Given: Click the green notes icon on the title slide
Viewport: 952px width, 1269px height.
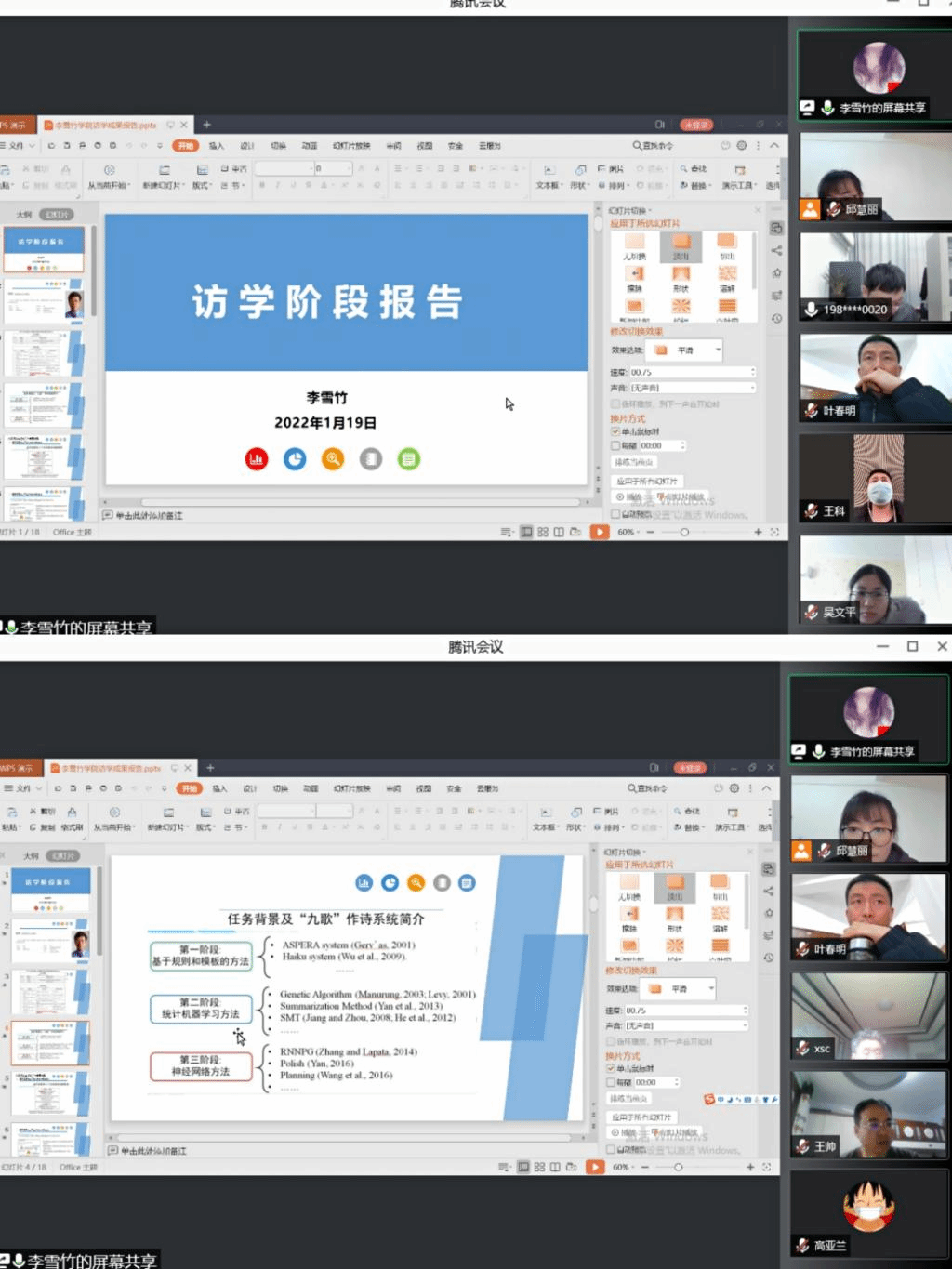Looking at the screenshot, I should 408,458.
